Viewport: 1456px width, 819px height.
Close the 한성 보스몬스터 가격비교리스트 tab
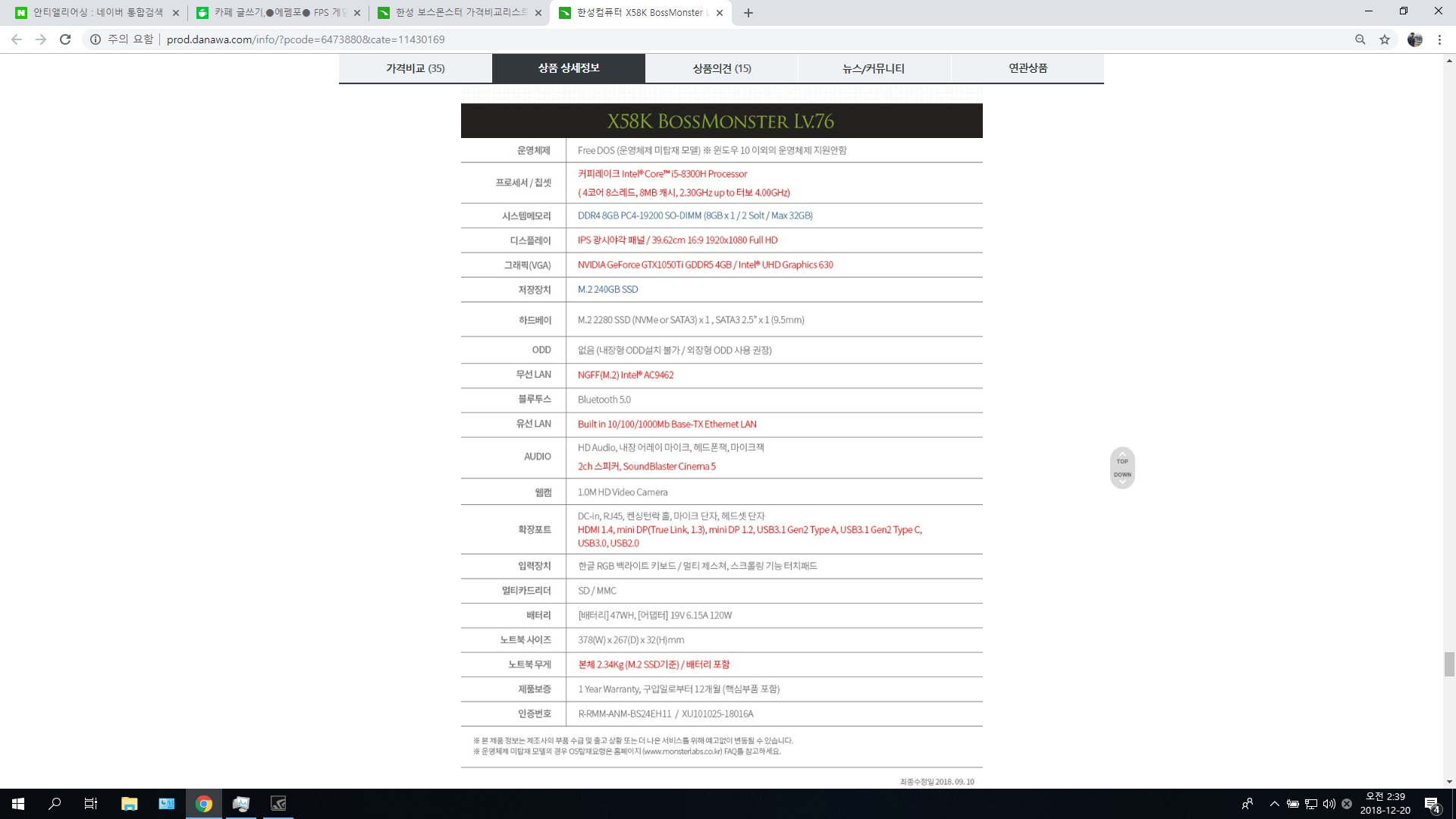(538, 13)
